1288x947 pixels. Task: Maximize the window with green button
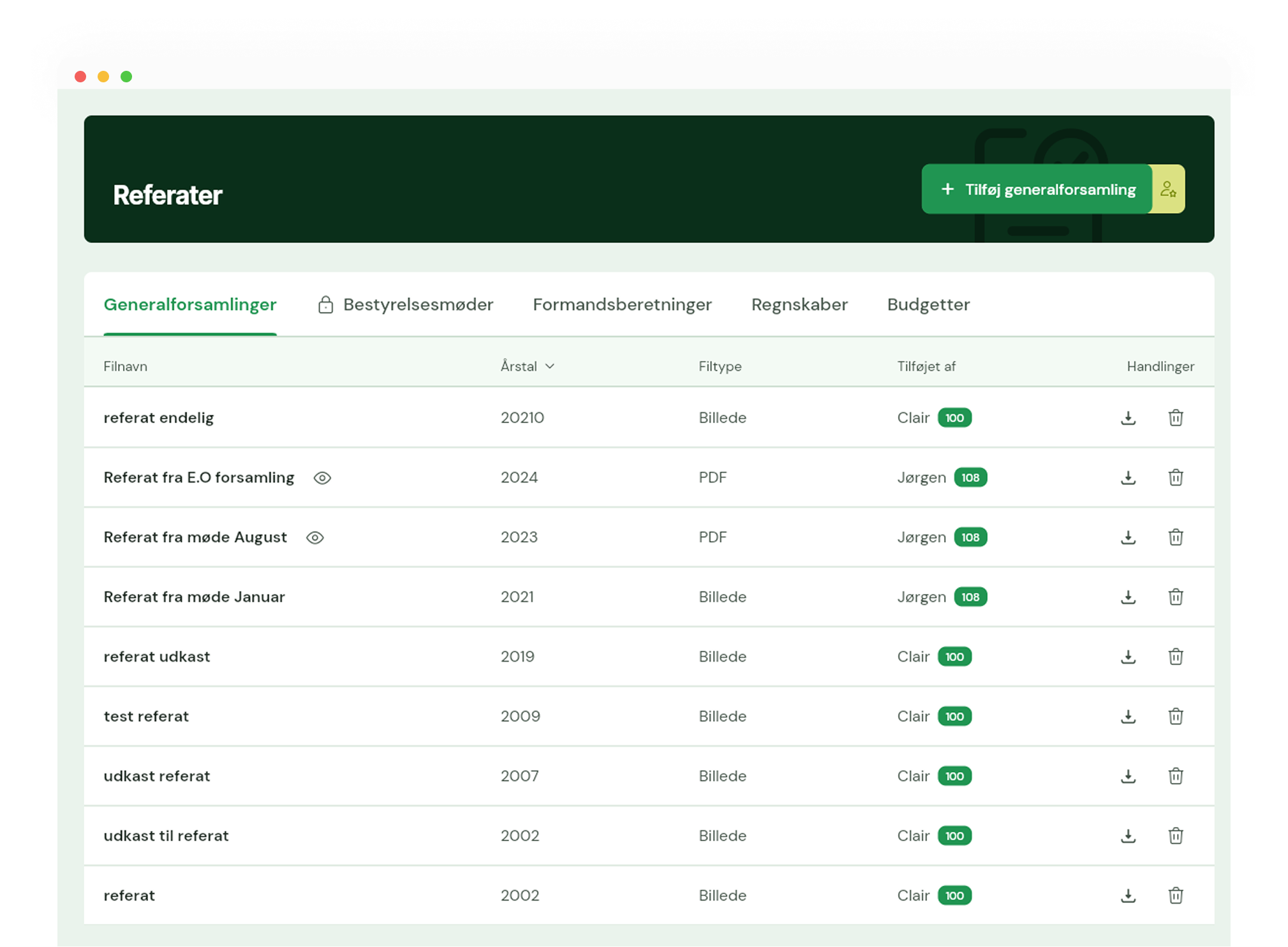[126, 77]
